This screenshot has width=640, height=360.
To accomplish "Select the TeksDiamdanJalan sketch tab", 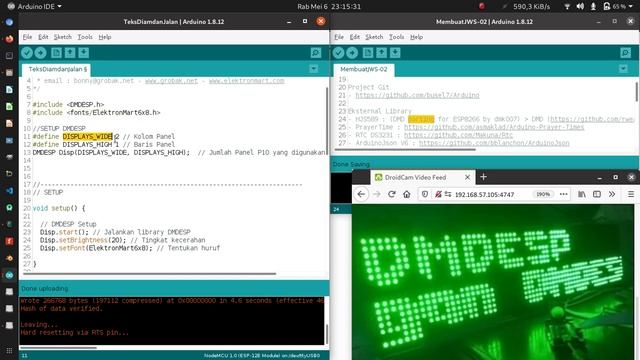I will pyautogui.click(x=57, y=69).
